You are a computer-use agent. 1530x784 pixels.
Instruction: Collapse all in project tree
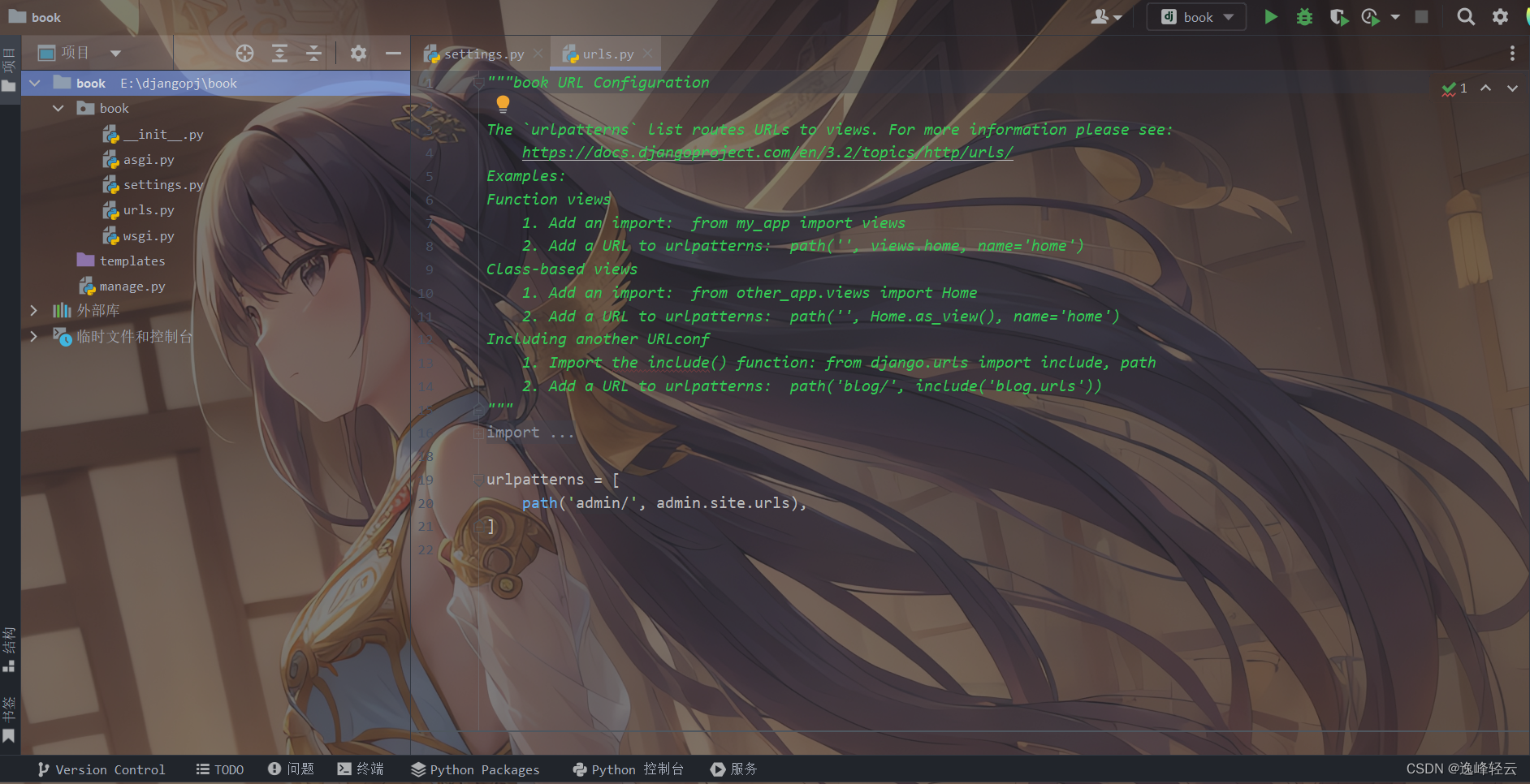313,54
